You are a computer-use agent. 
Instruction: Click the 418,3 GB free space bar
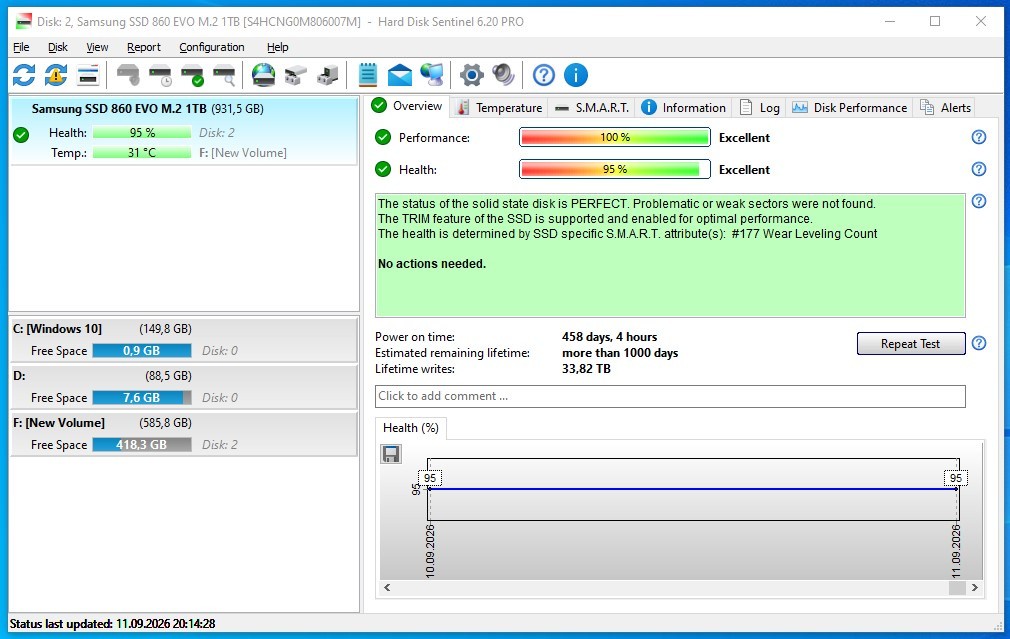[x=142, y=444]
